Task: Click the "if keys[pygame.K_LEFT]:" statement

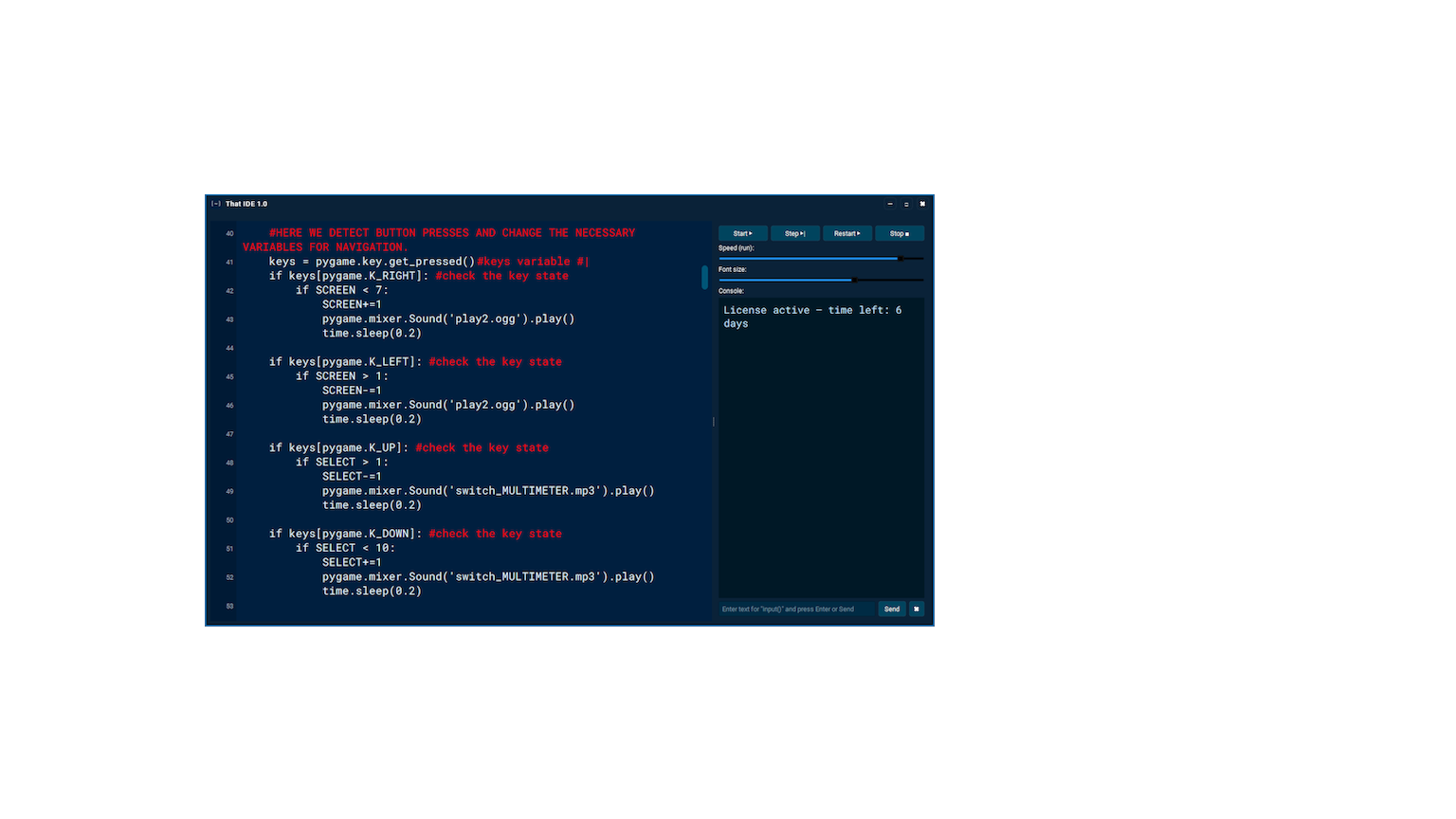Action: click(x=346, y=362)
